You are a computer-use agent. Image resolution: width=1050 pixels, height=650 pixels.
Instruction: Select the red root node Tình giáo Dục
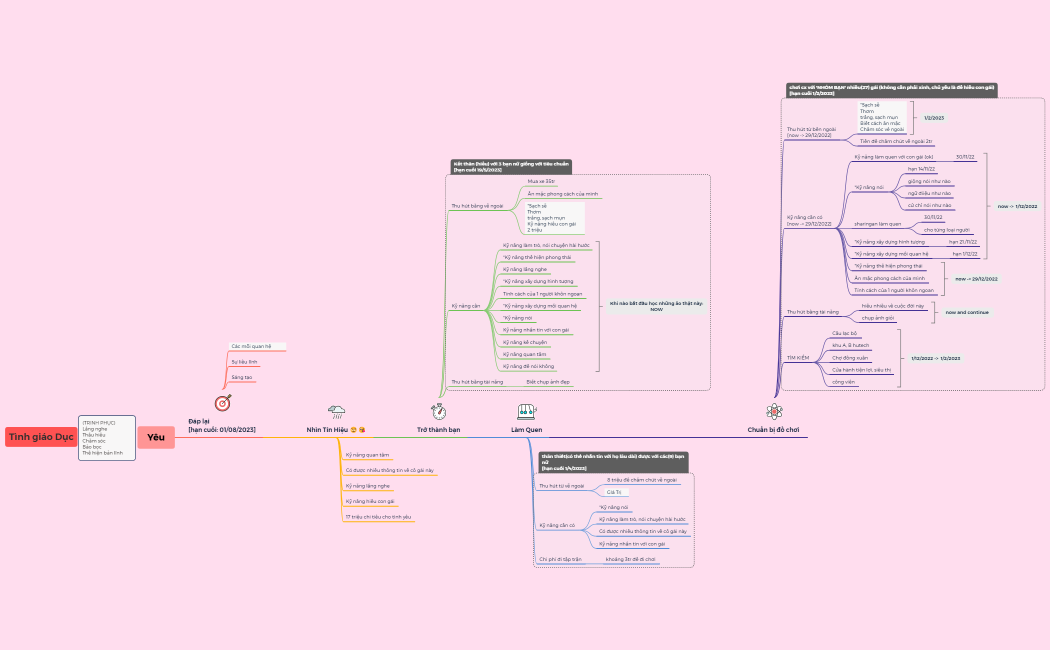pyautogui.click(x=41, y=437)
